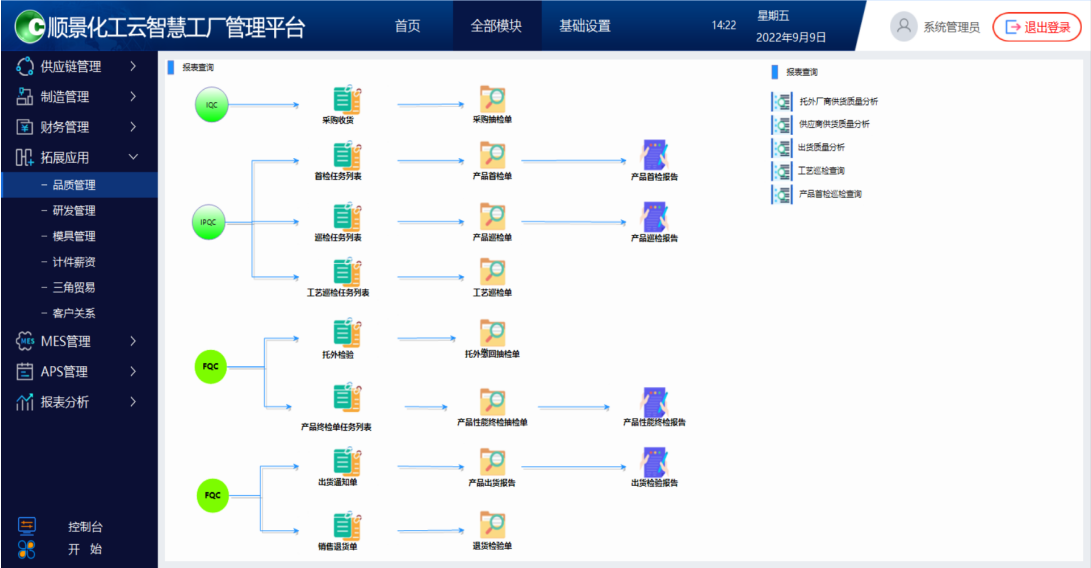Open 产品性能终检报告 icon
The height and width of the screenshot is (568, 1091).
(x=654, y=402)
